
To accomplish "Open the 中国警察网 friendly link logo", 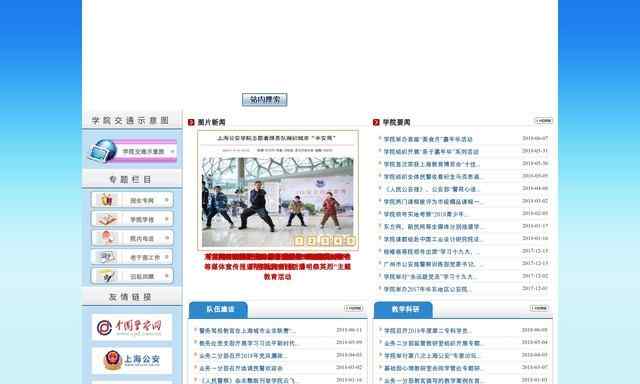I will [x=132, y=327].
